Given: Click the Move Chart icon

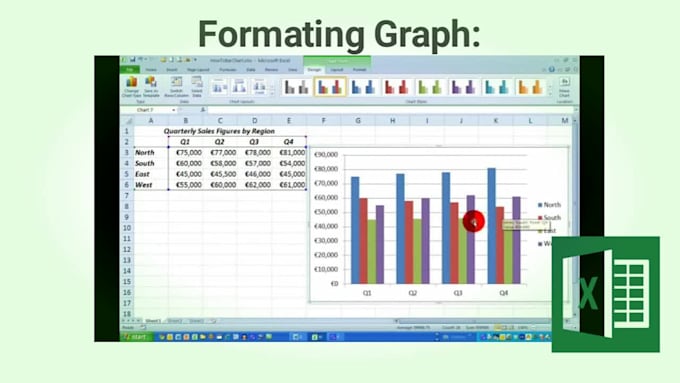Looking at the screenshot, I should [564, 87].
